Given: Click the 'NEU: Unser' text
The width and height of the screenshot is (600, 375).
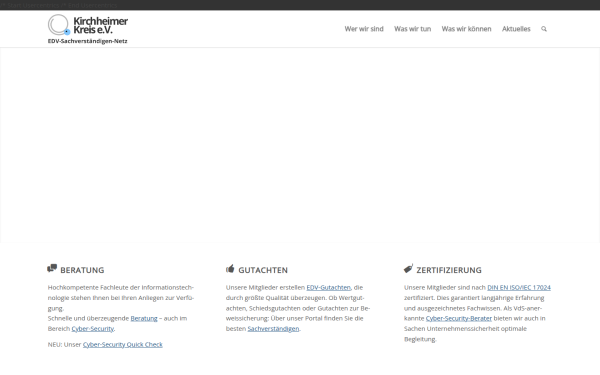Looking at the screenshot, I should (64, 344).
